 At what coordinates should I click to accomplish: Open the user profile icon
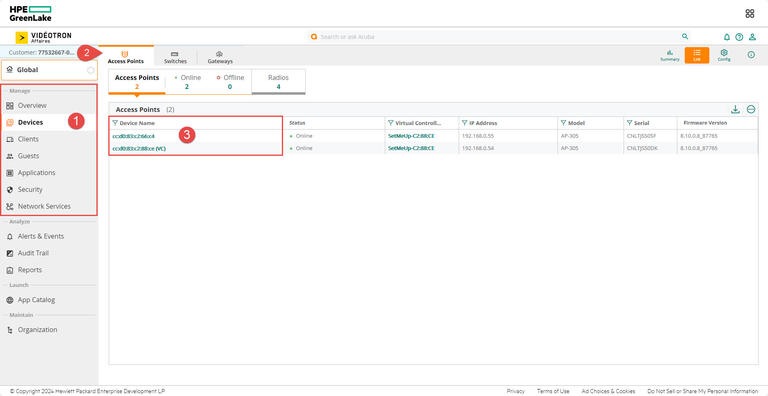(x=752, y=37)
